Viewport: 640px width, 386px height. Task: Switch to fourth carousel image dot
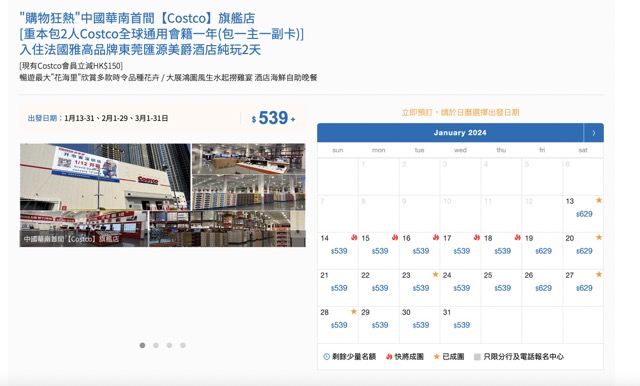pos(183,345)
